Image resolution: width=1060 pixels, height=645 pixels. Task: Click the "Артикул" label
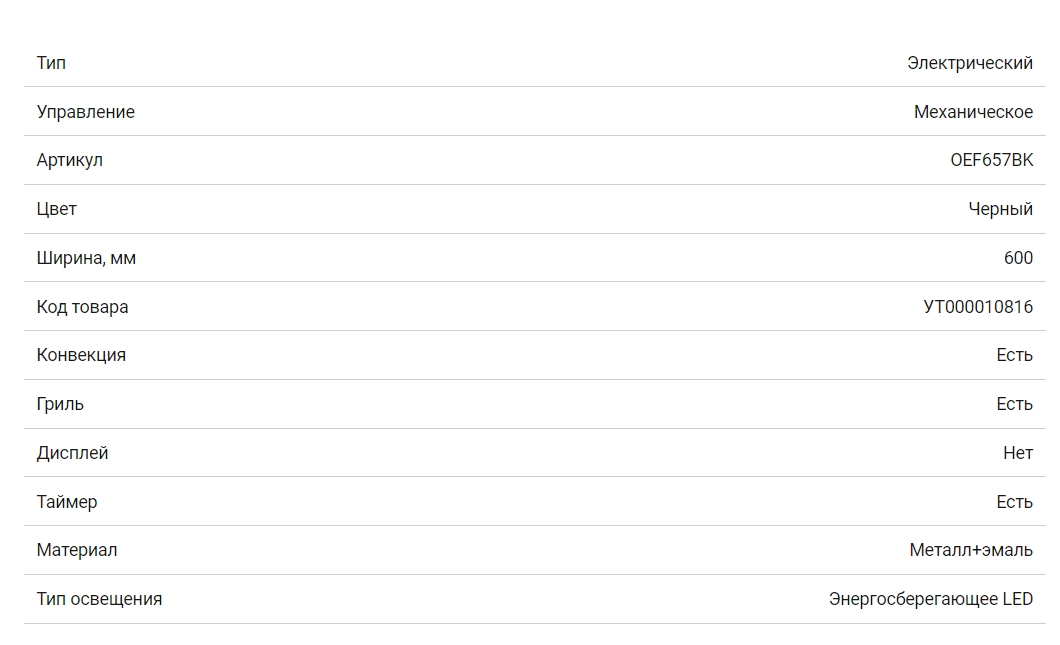pyautogui.click(x=69, y=160)
